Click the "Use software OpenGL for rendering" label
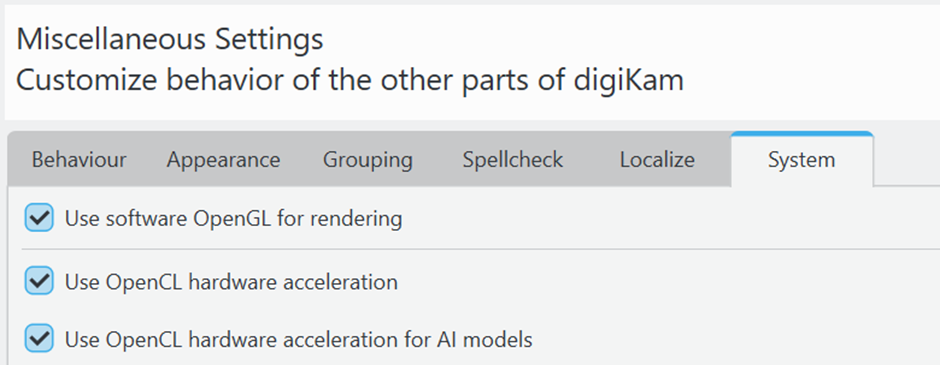The width and height of the screenshot is (940, 365). click(x=233, y=219)
